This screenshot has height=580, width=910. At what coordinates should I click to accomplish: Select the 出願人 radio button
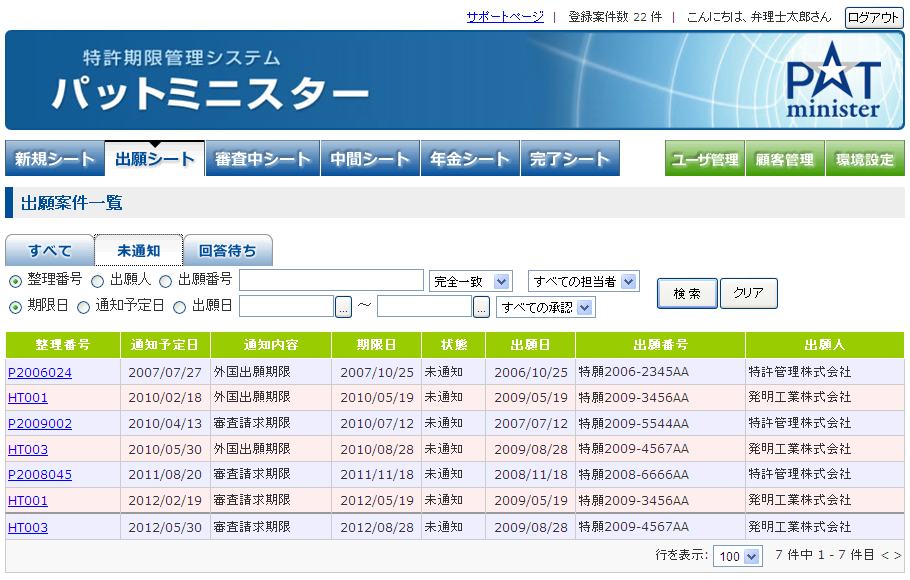coord(98,282)
